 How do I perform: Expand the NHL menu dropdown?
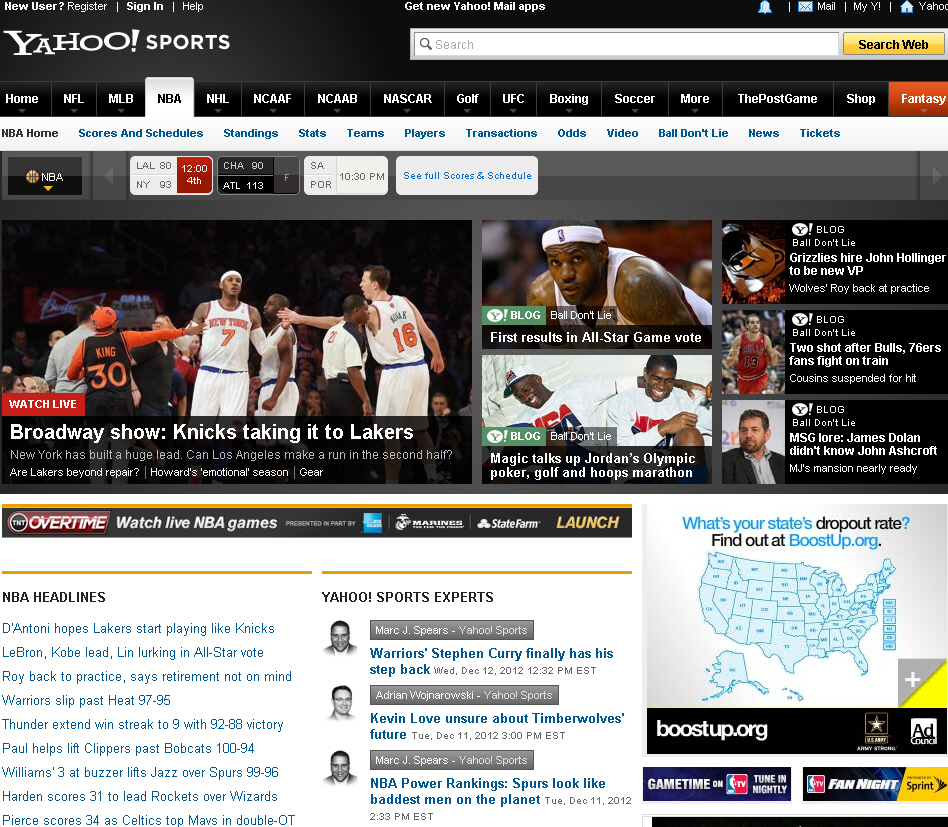tap(217, 112)
